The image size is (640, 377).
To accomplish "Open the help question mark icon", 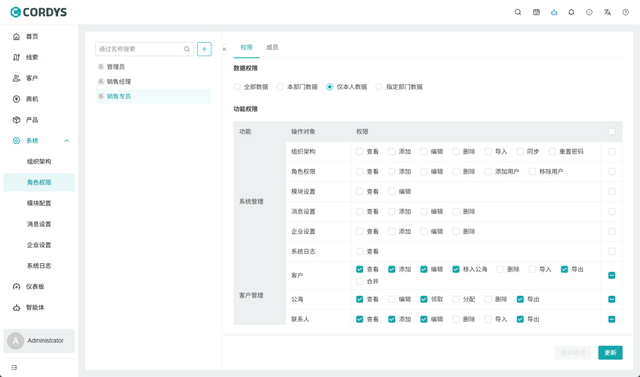I will 625,12.
